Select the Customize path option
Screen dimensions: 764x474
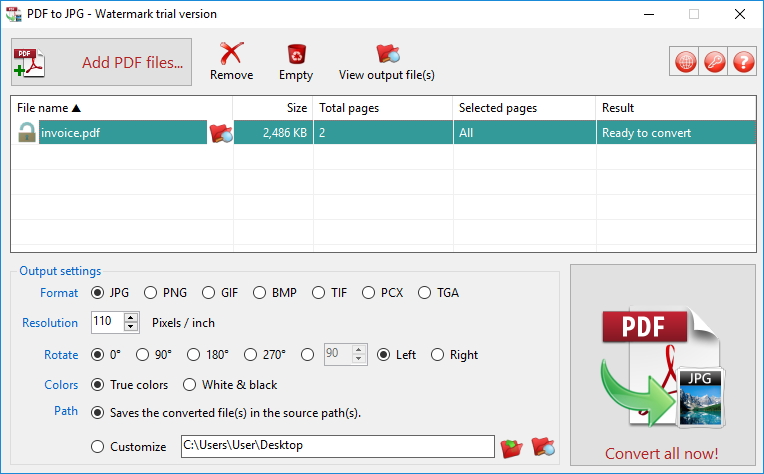[x=97, y=447]
